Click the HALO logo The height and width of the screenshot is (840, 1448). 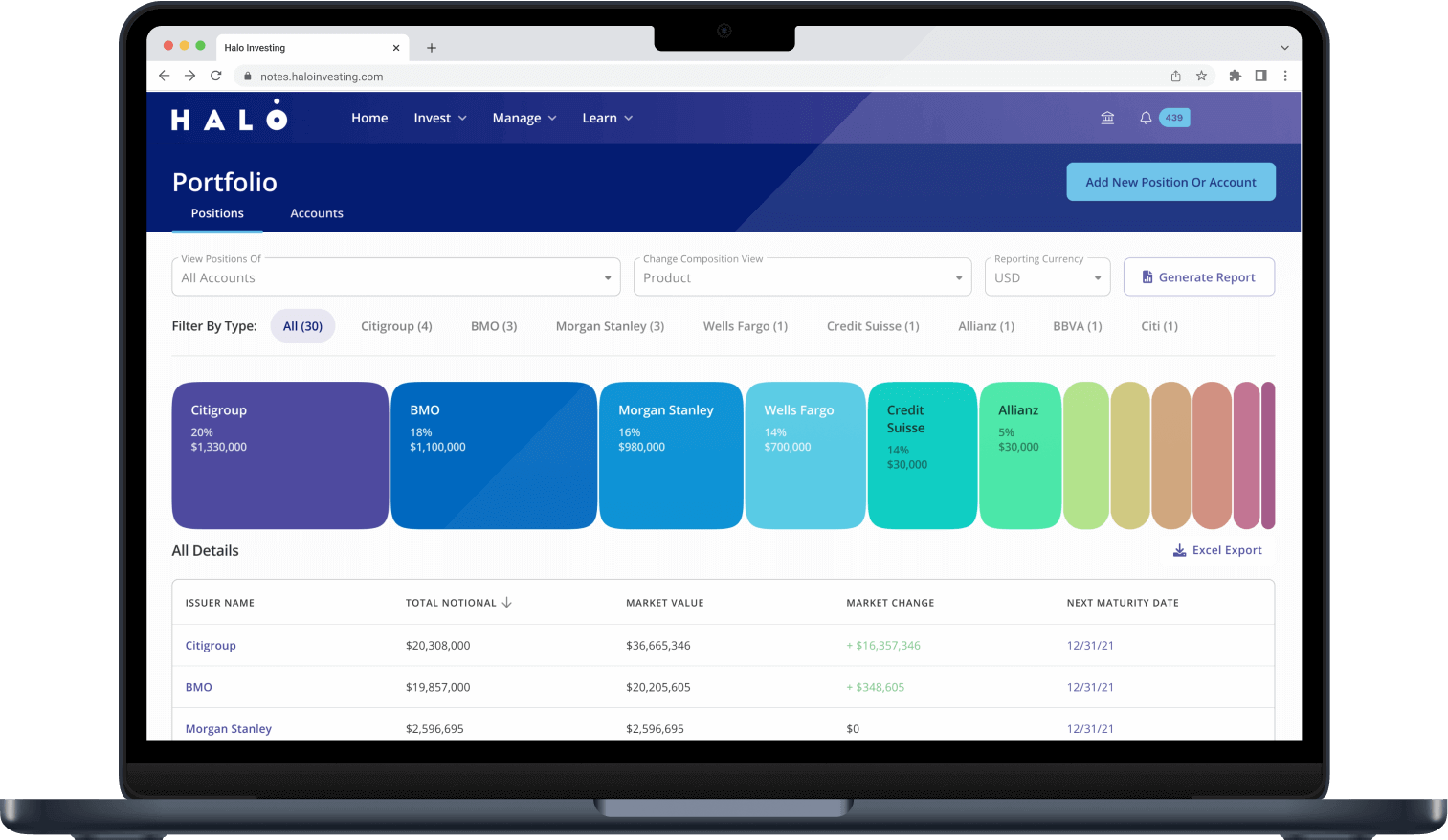(229, 118)
